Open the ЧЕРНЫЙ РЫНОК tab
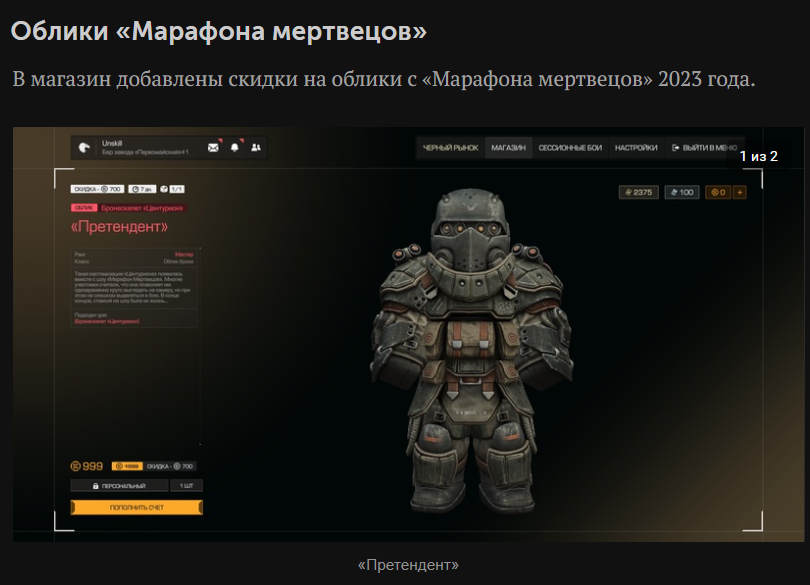 450,148
